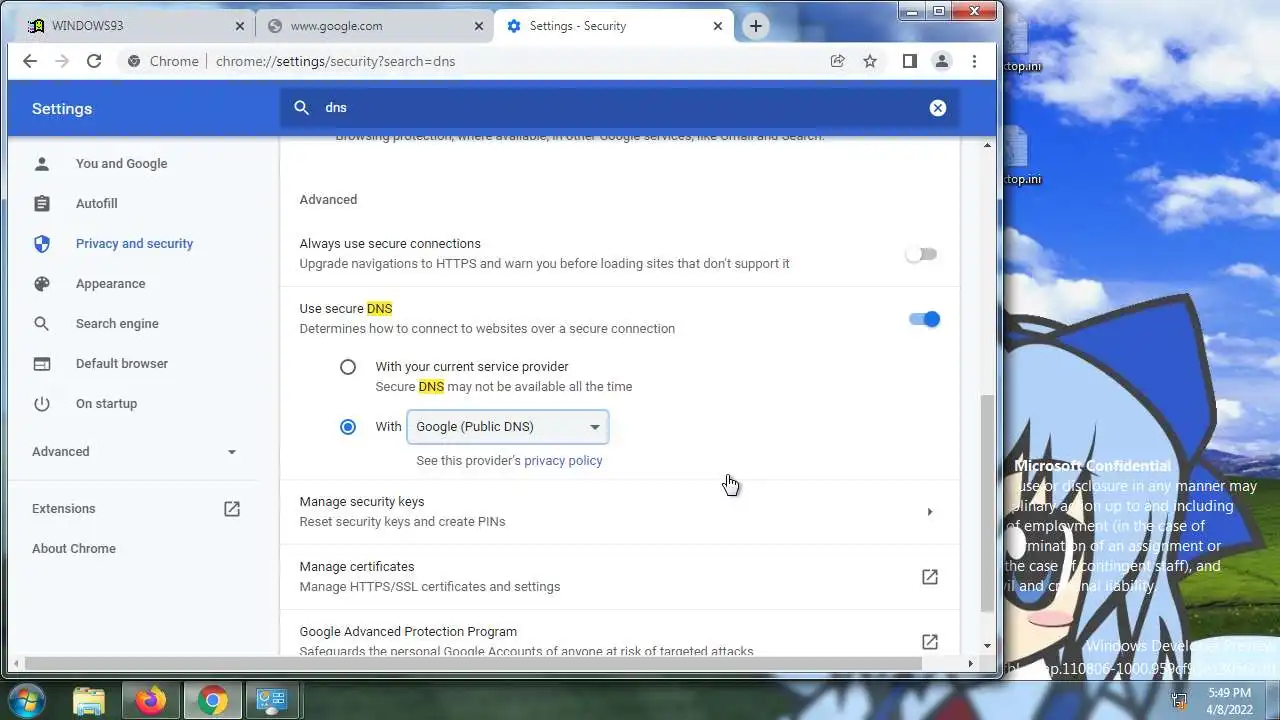Open About Chrome page
The width and height of the screenshot is (1280, 720).
click(x=73, y=549)
